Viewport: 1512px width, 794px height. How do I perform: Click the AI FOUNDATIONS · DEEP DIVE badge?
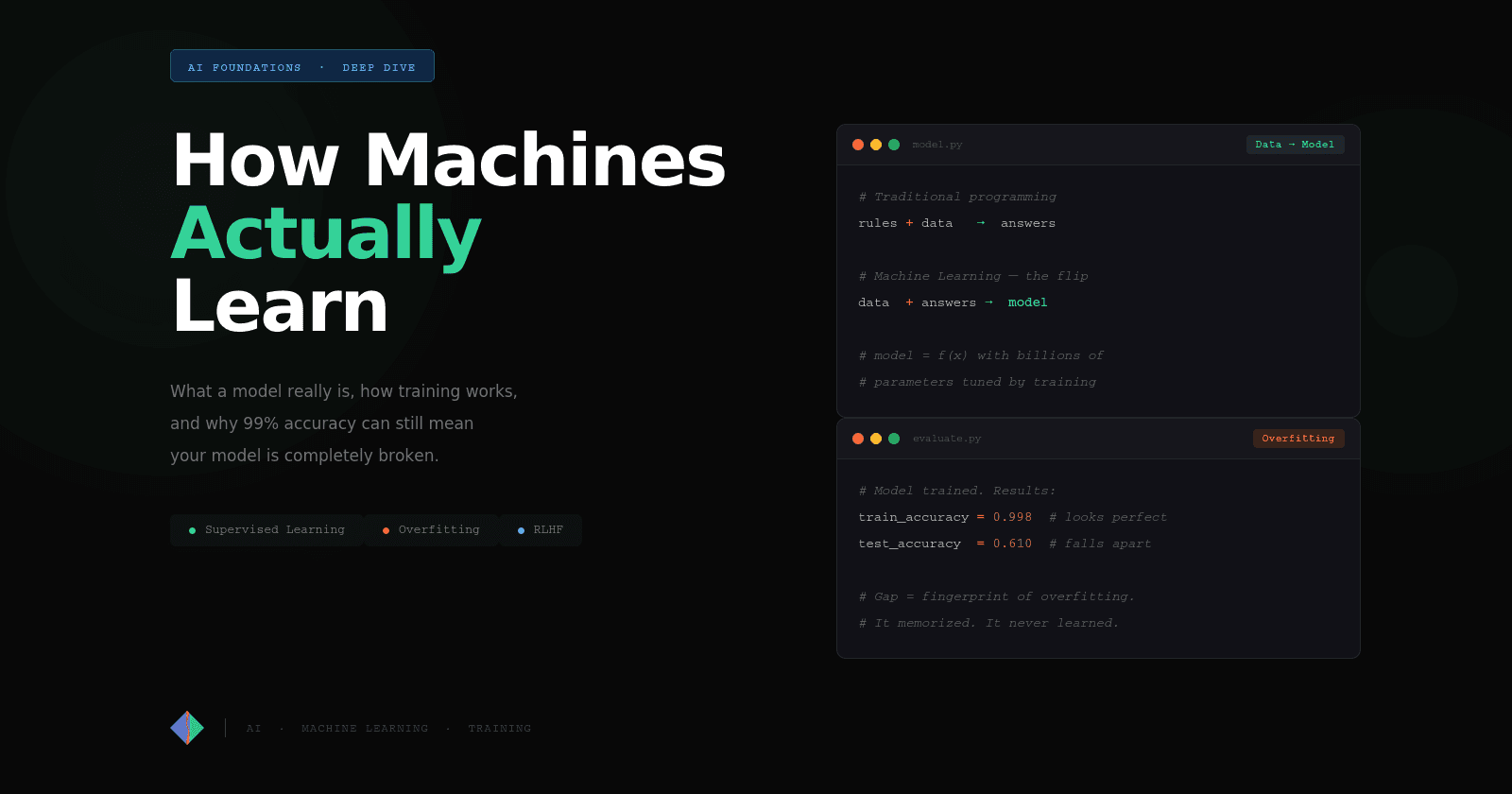(x=302, y=66)
